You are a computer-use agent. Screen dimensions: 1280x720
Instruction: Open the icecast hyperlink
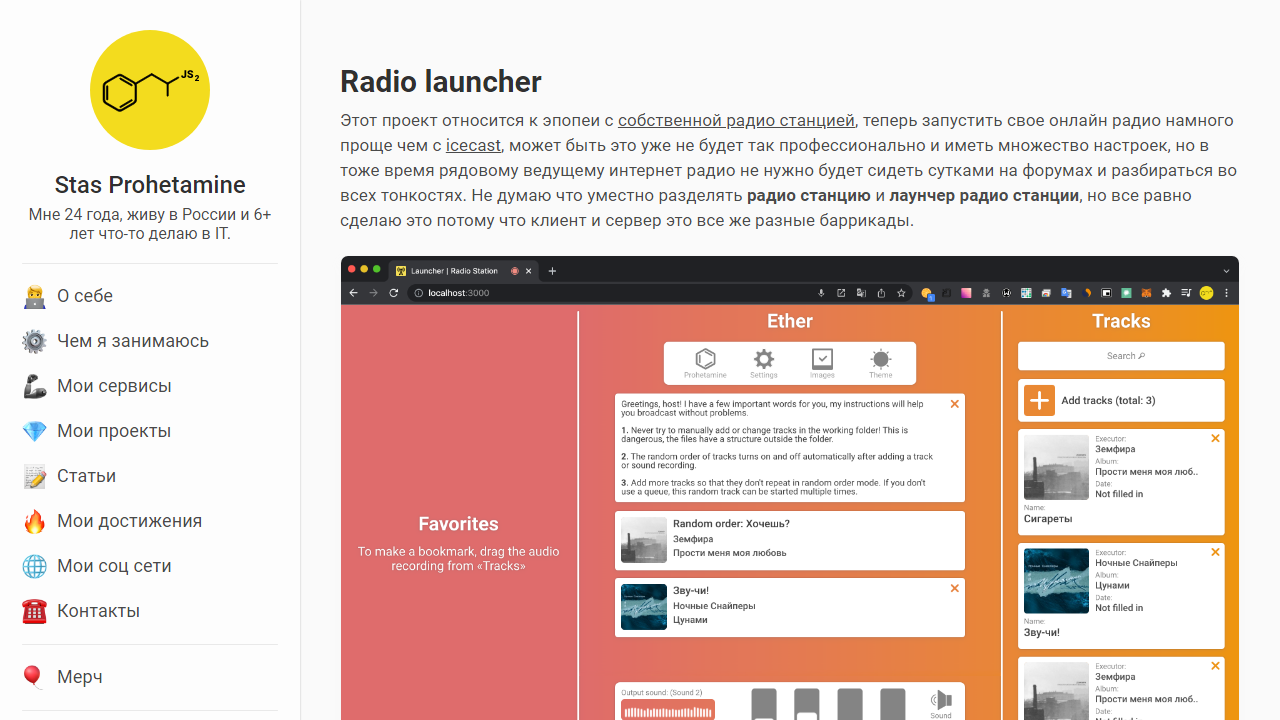tap(473, 145)
